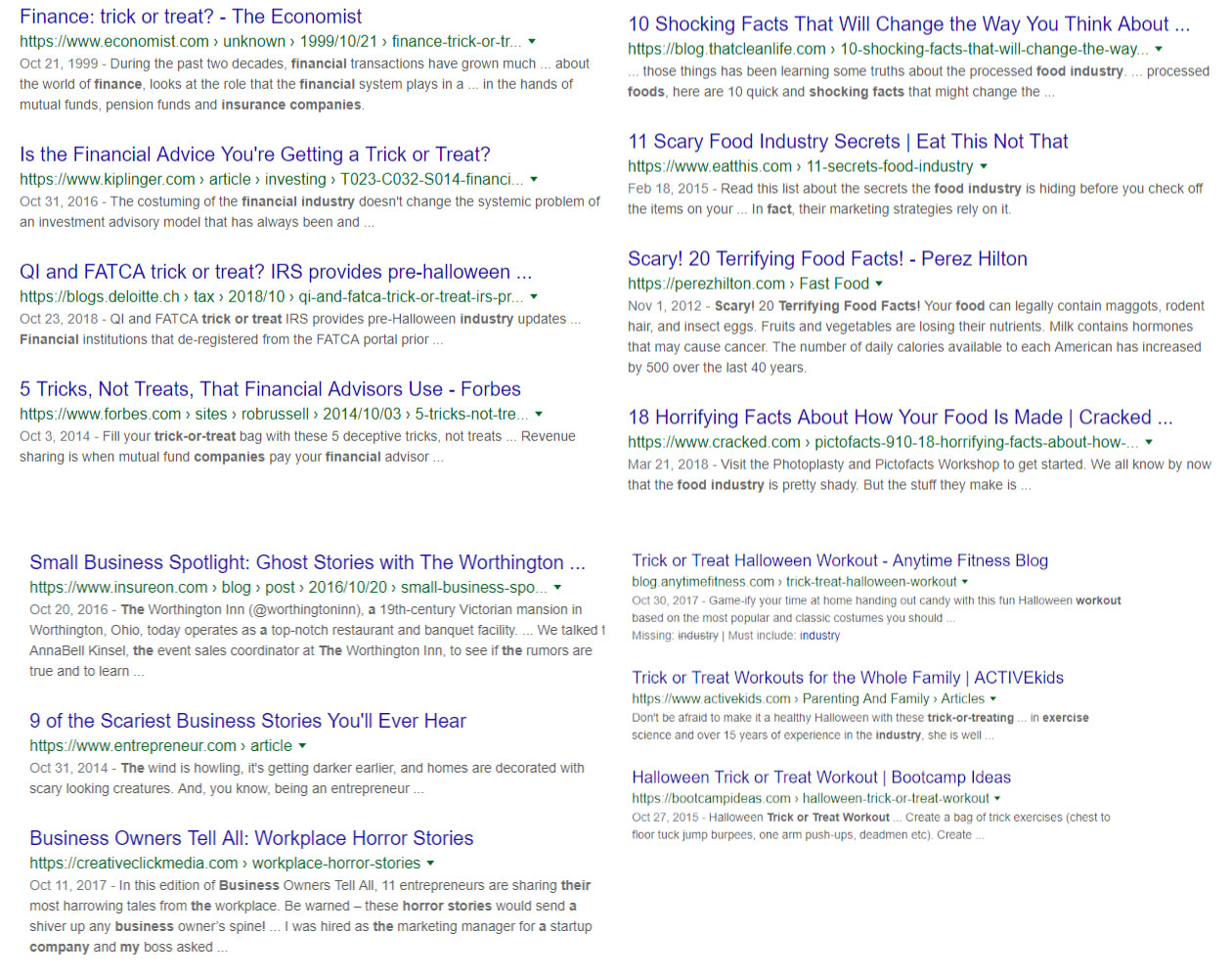Screen dimensions: 1232x978
Task: Click the kiplinger.com green URL text
Action: [272, 180]
